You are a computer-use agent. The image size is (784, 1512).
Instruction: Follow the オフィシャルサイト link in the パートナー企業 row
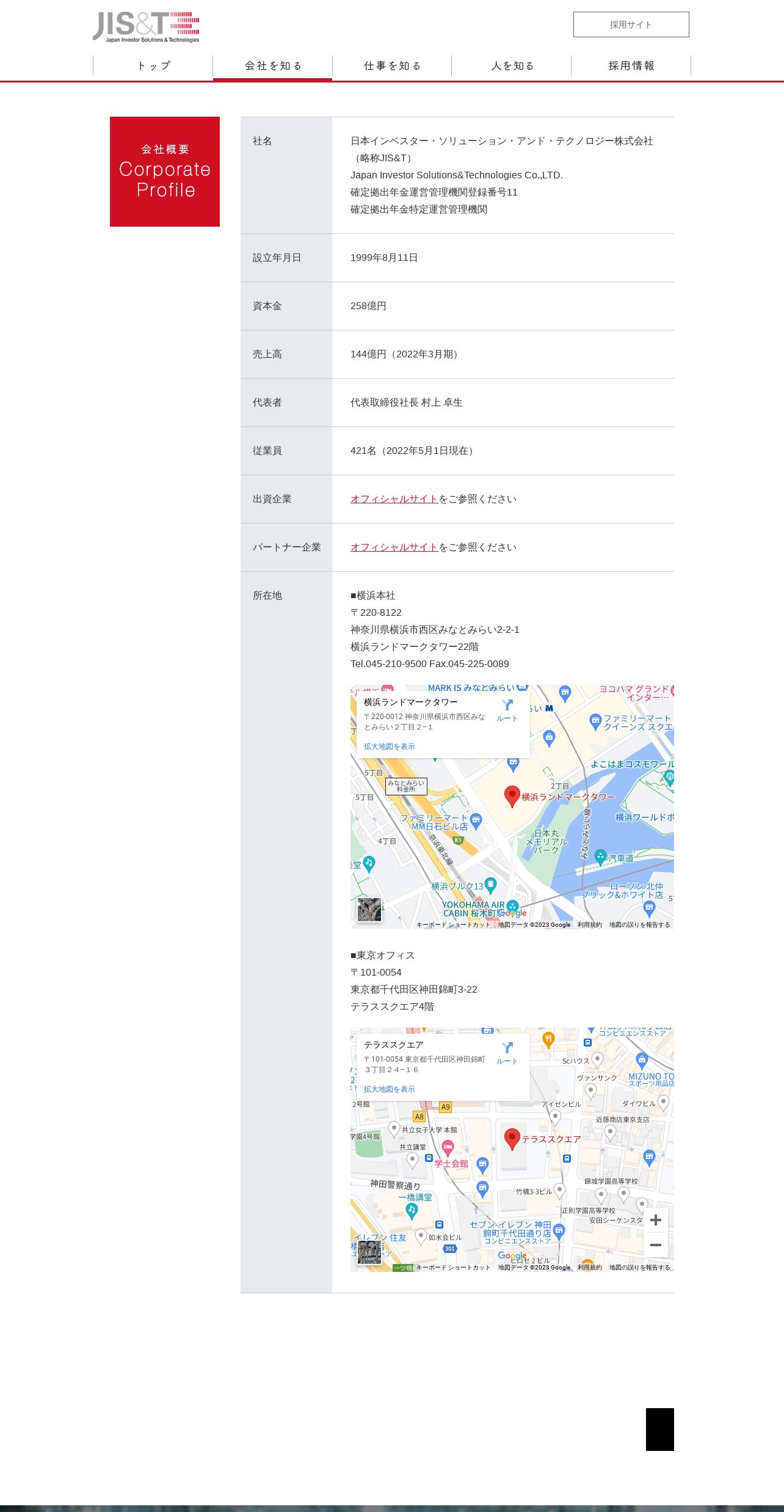pos(394,547)
